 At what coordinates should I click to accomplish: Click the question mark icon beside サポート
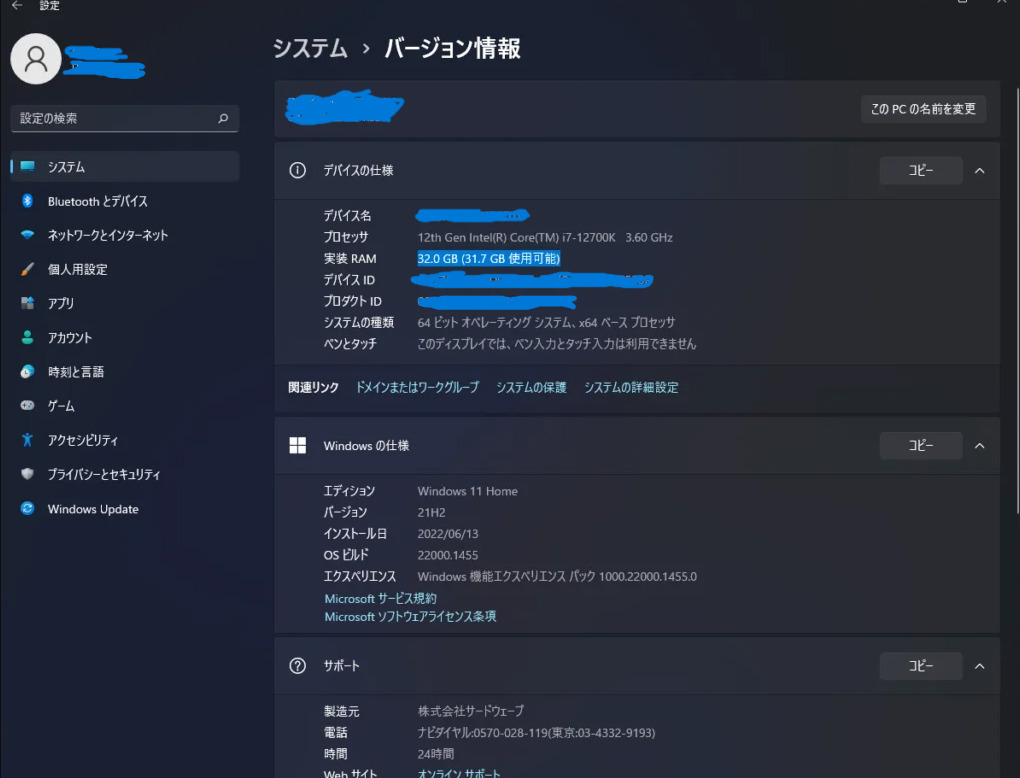point(297,666)
